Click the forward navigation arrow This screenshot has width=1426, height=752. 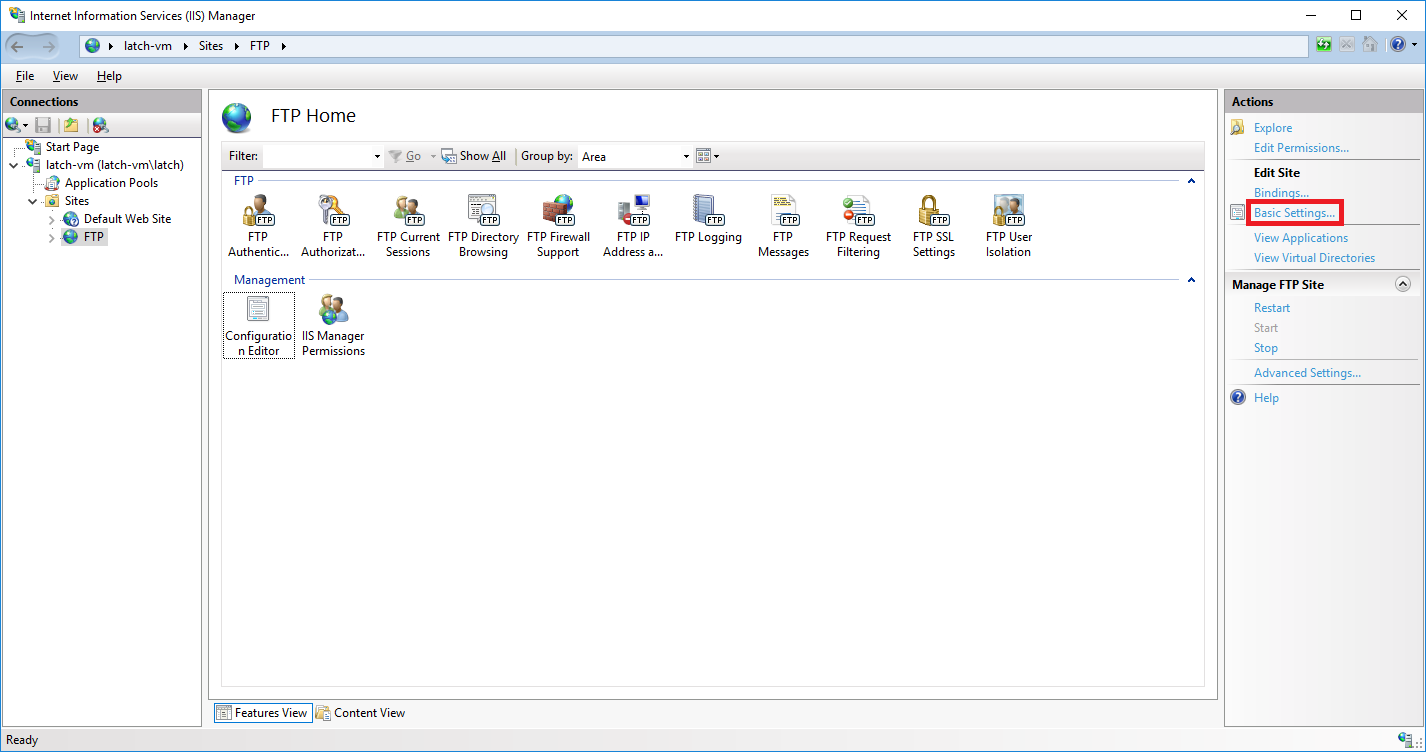(49, 46)
